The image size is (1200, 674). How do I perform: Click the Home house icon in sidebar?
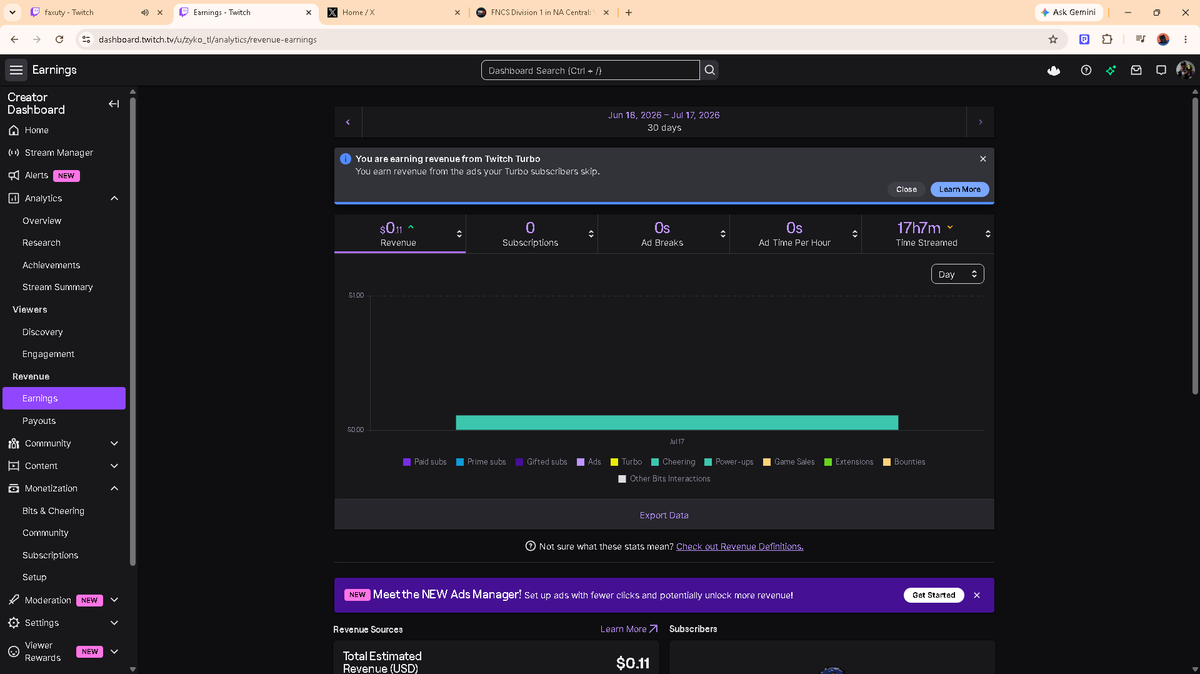click(x=14, y=130)
